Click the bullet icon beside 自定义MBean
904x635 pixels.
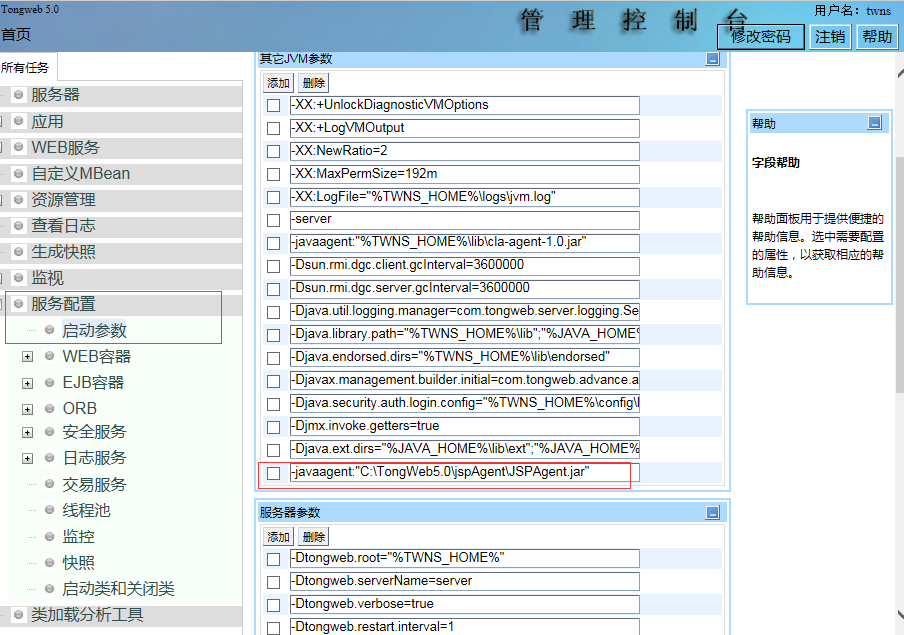[x=18, y=173]
